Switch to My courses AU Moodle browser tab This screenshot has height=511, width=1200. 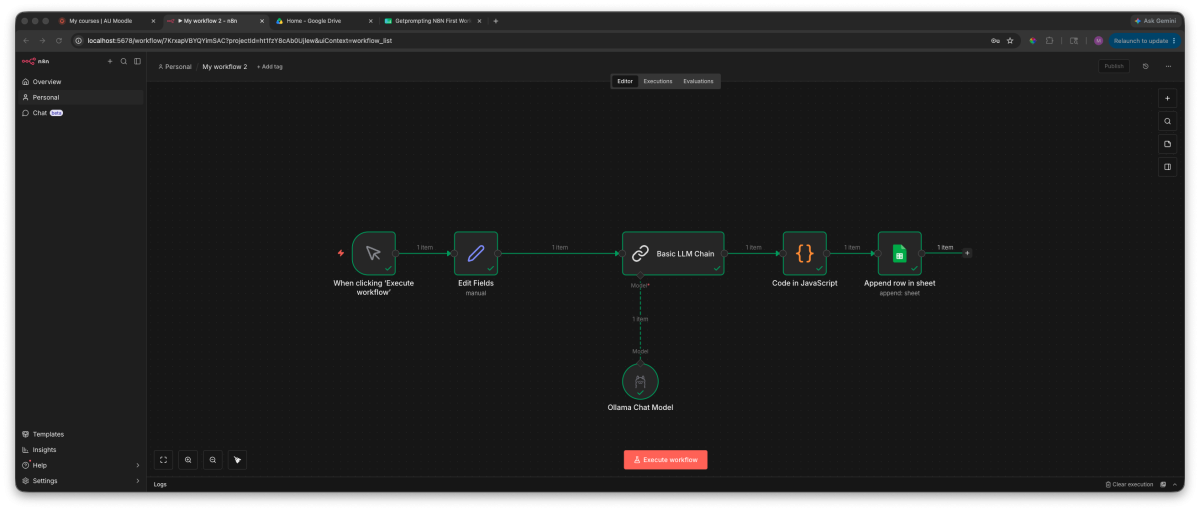pos(106,20)
